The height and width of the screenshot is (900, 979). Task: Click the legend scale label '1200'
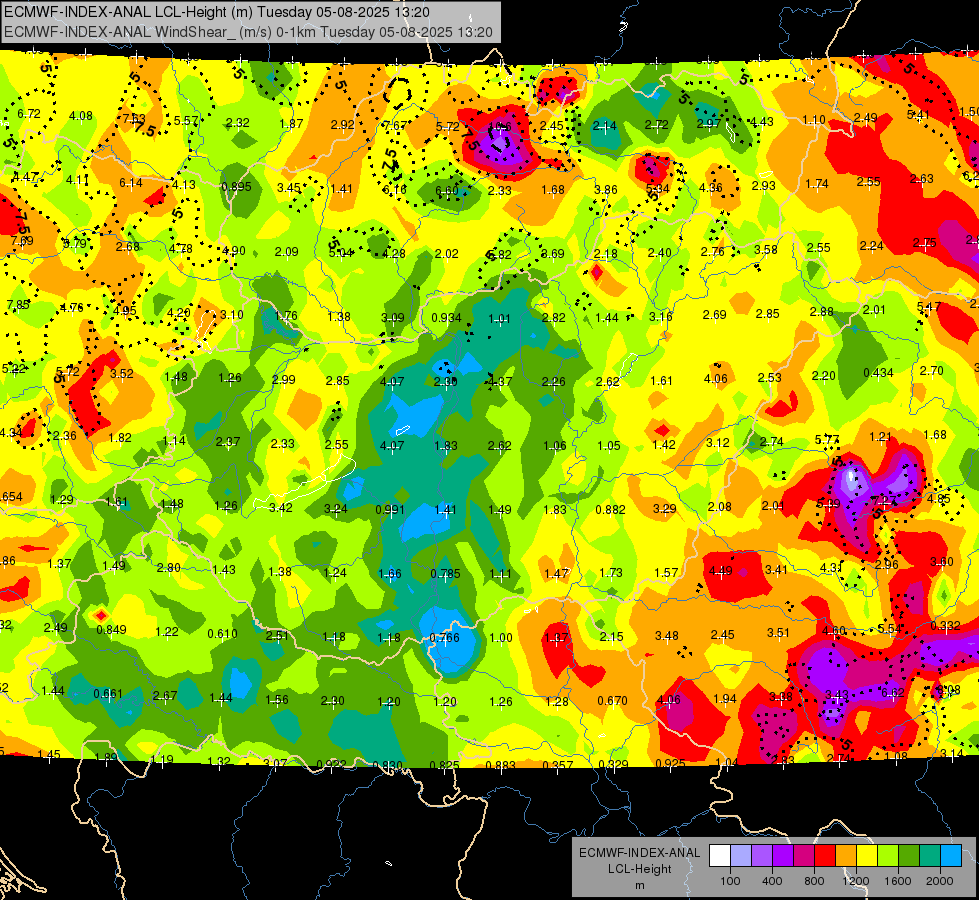(856, 881)
